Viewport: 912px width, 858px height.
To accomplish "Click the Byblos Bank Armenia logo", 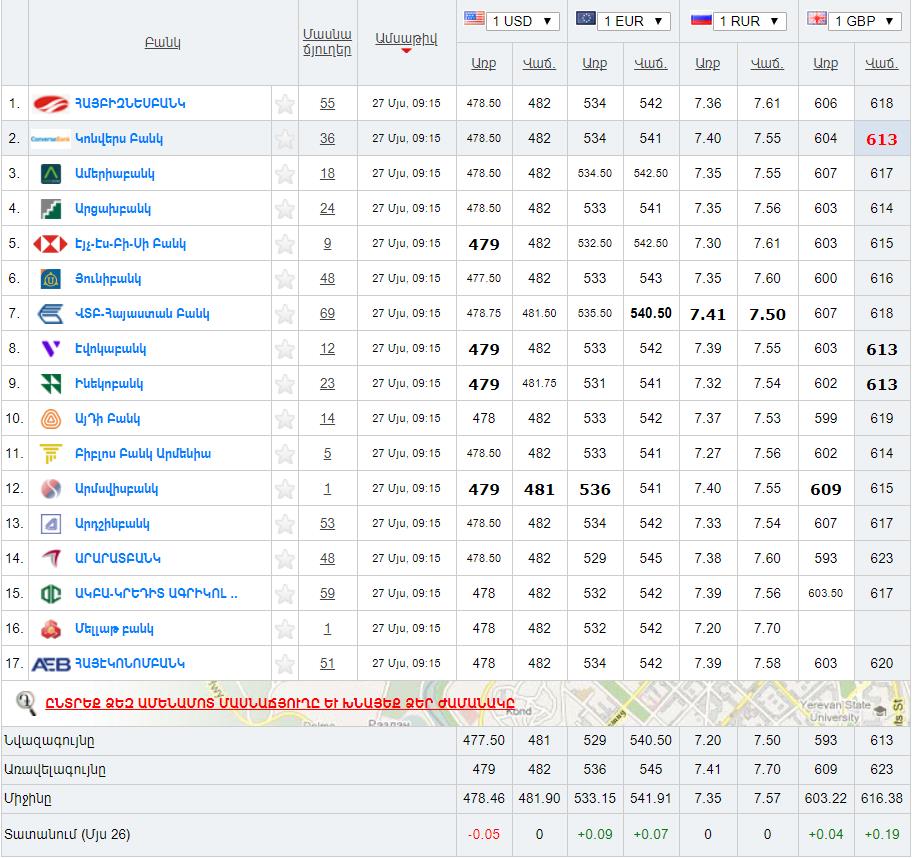I will point(50,454).
